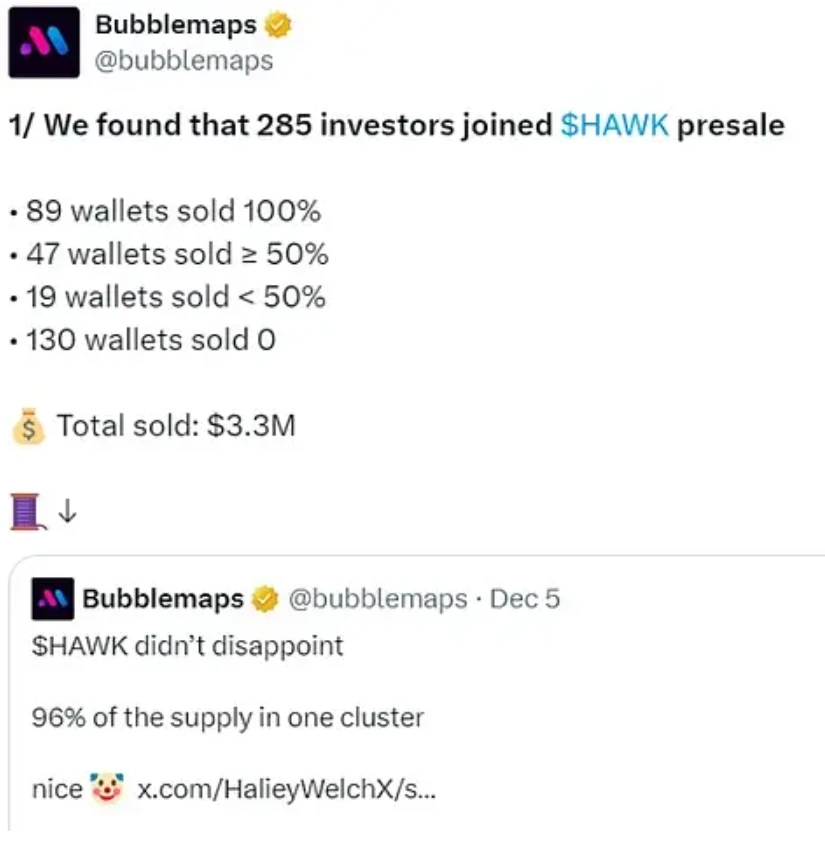This screenshot has height=841, width=825.
Task: Click the verified badge in the quoted tweet
Action: 265,600
